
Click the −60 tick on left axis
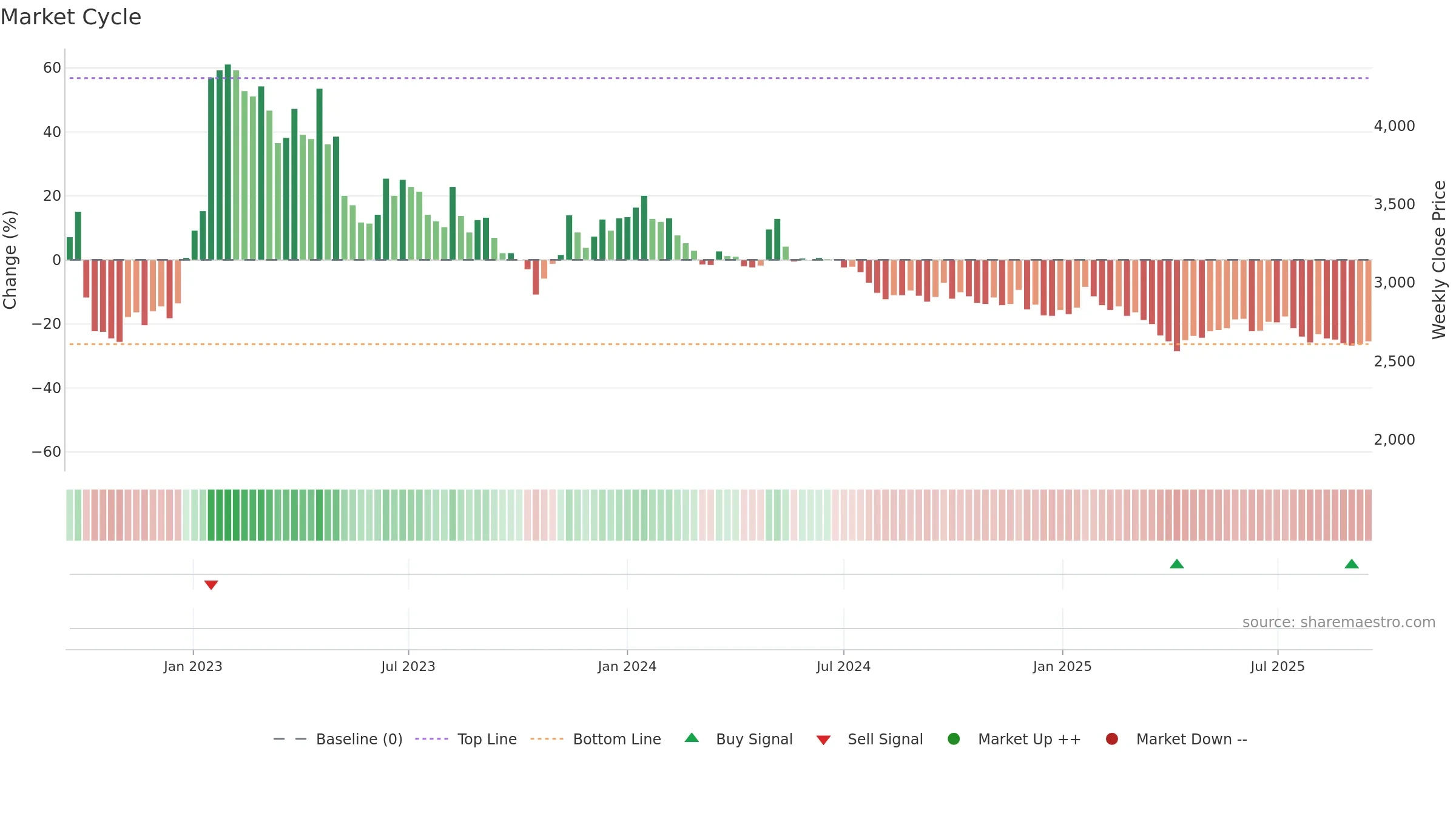tap(47, 452)
